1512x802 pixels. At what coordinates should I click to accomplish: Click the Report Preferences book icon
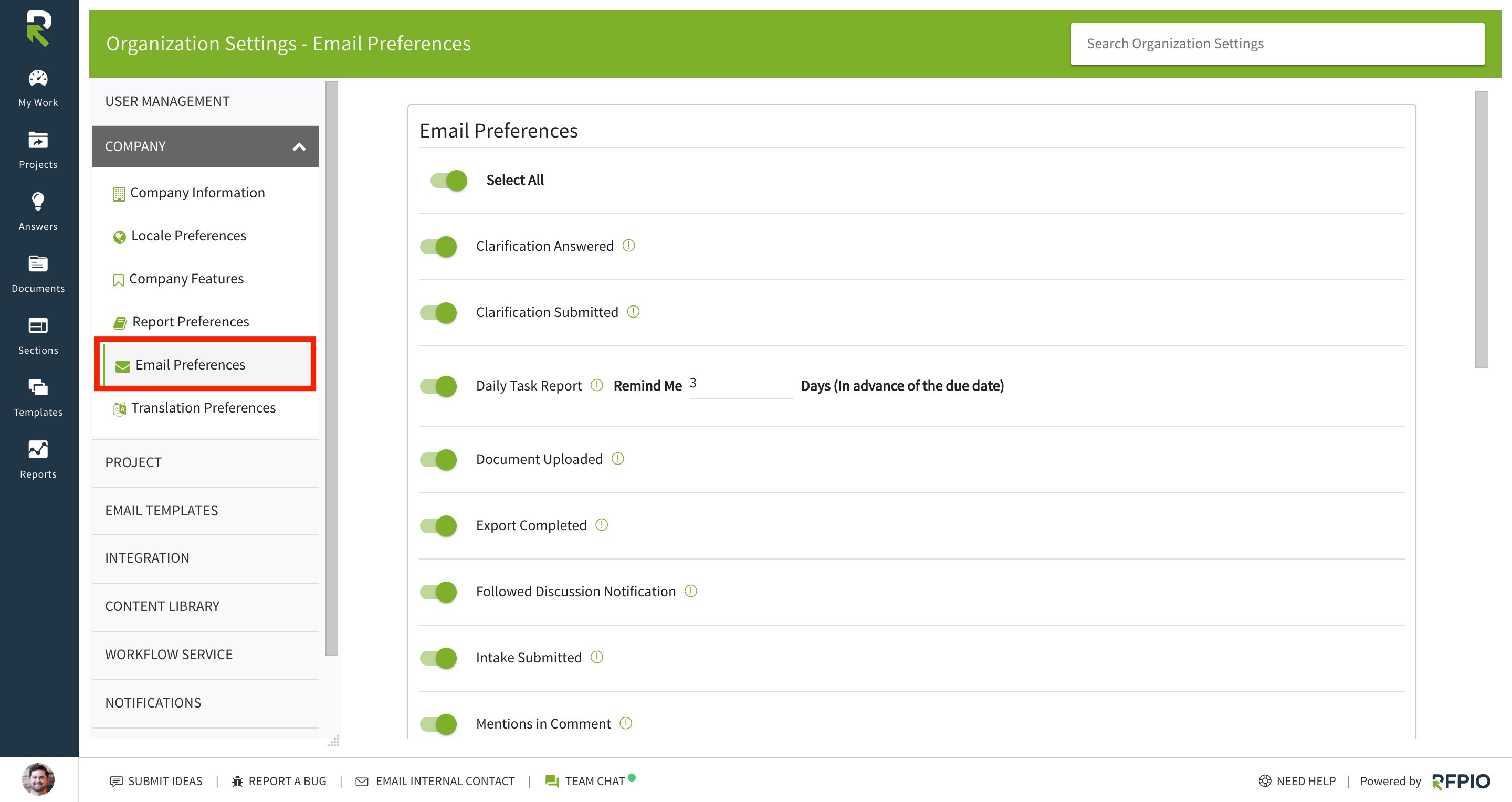point(120,323)
